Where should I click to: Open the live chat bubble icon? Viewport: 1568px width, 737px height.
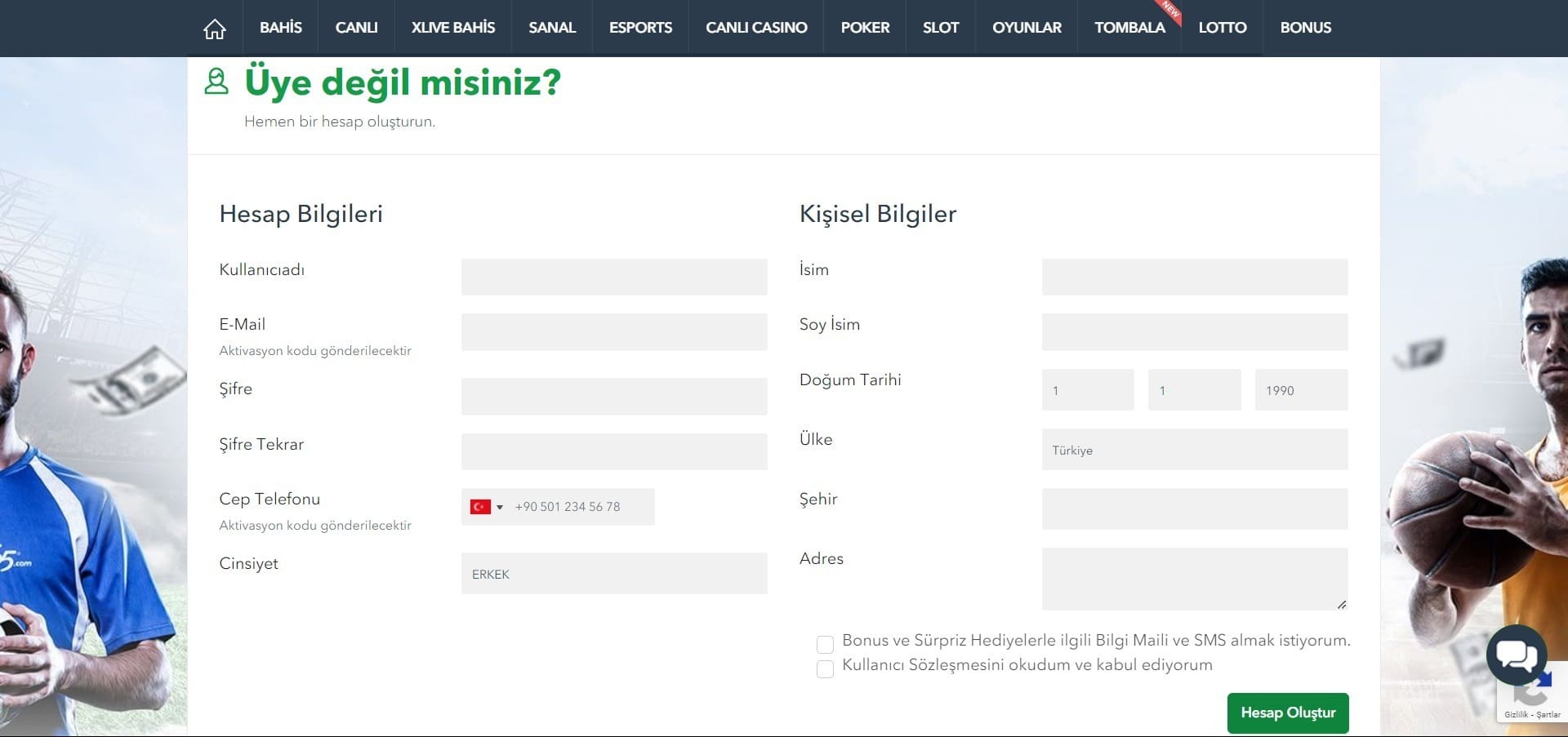(1516, 655)
